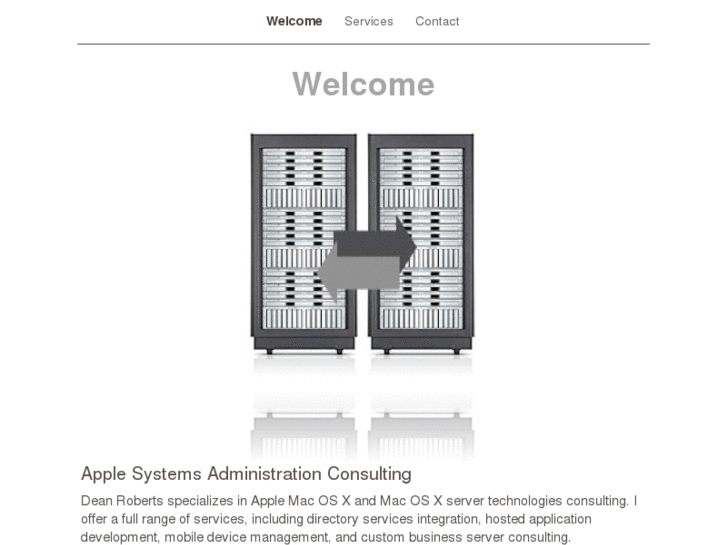Click the large Welcome heading
The image size is (727, 545).
363,84
